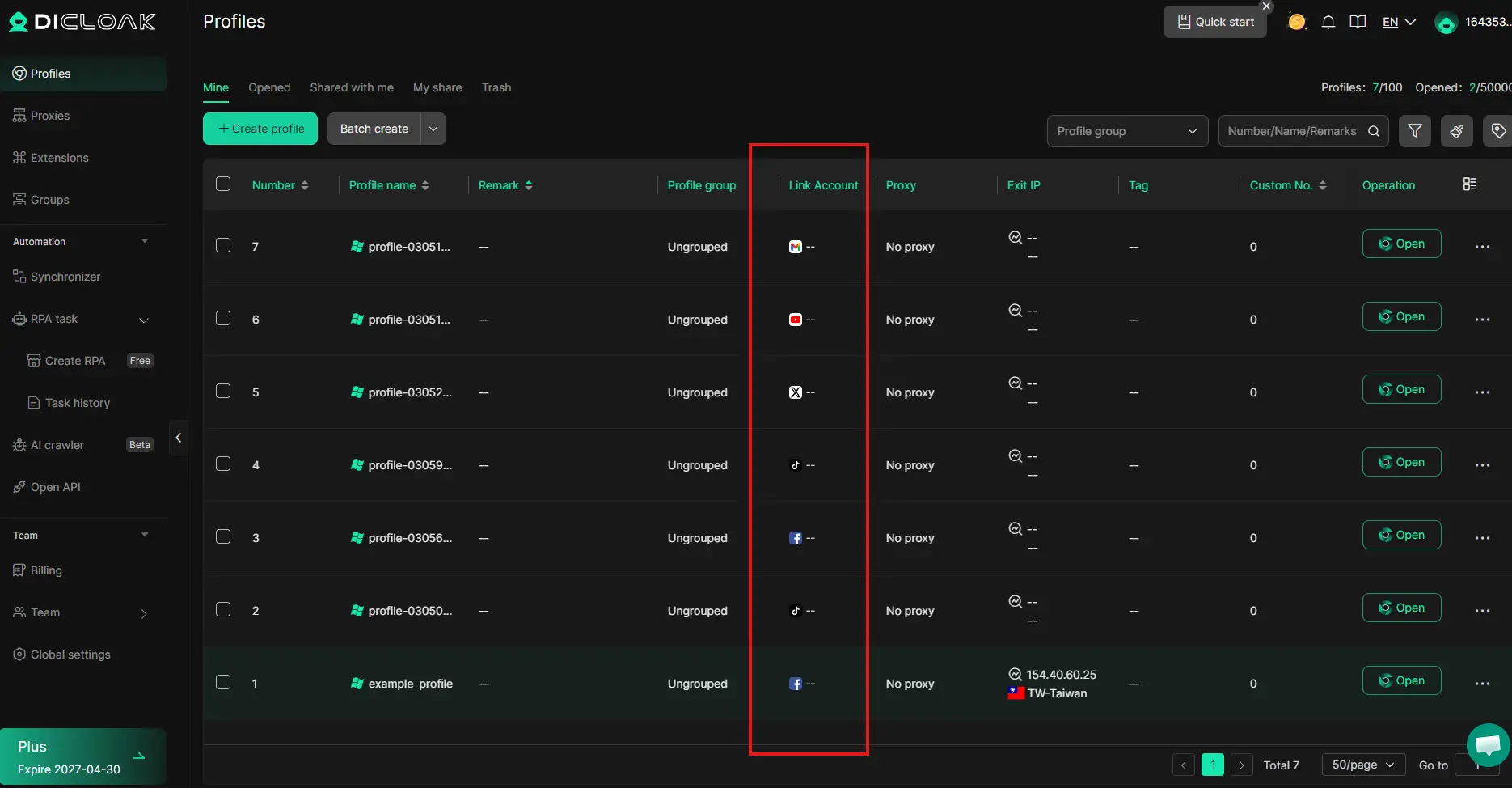
Task: Go to the Trash tab
Action: (496, 87)
